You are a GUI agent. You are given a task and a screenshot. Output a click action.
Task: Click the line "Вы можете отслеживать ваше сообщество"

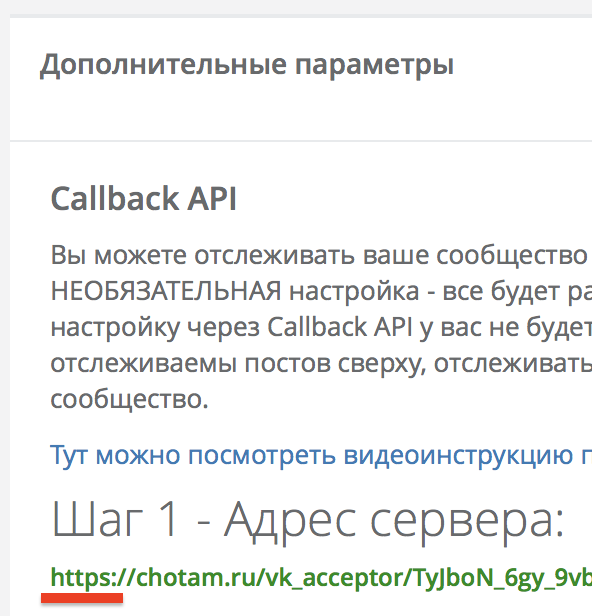(319, 256)
